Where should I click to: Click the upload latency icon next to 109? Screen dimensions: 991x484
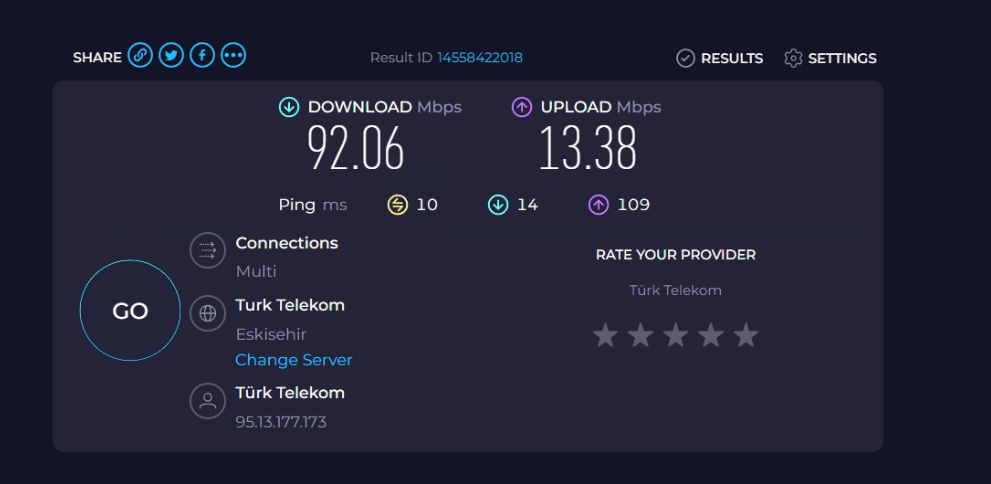click(x=599, y=205)
